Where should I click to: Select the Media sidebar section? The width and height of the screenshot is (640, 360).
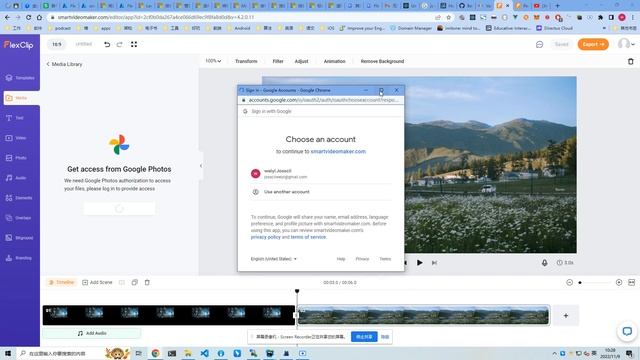pyautogui.click(x=20, y=98)
